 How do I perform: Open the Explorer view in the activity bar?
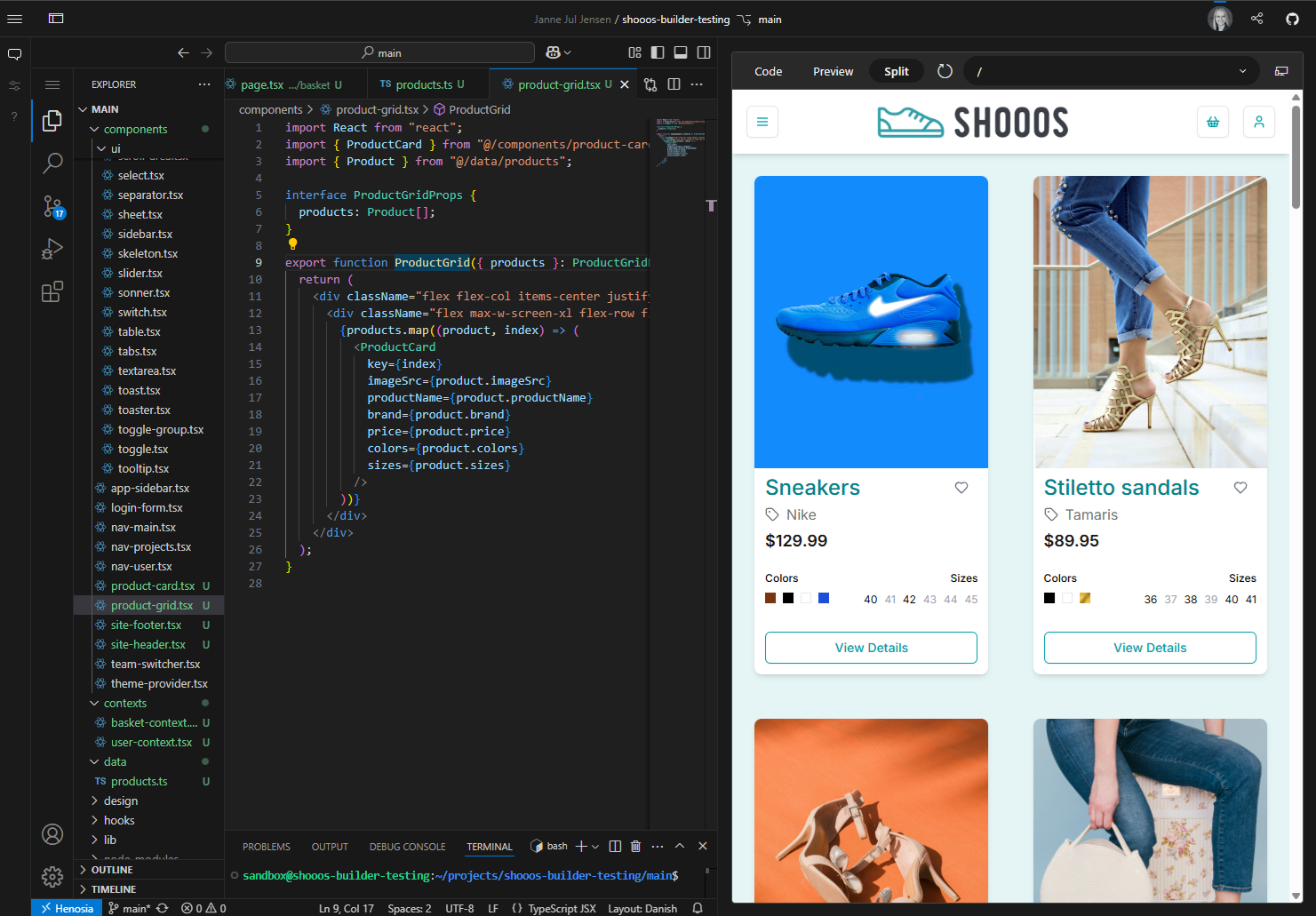[52, 121]
